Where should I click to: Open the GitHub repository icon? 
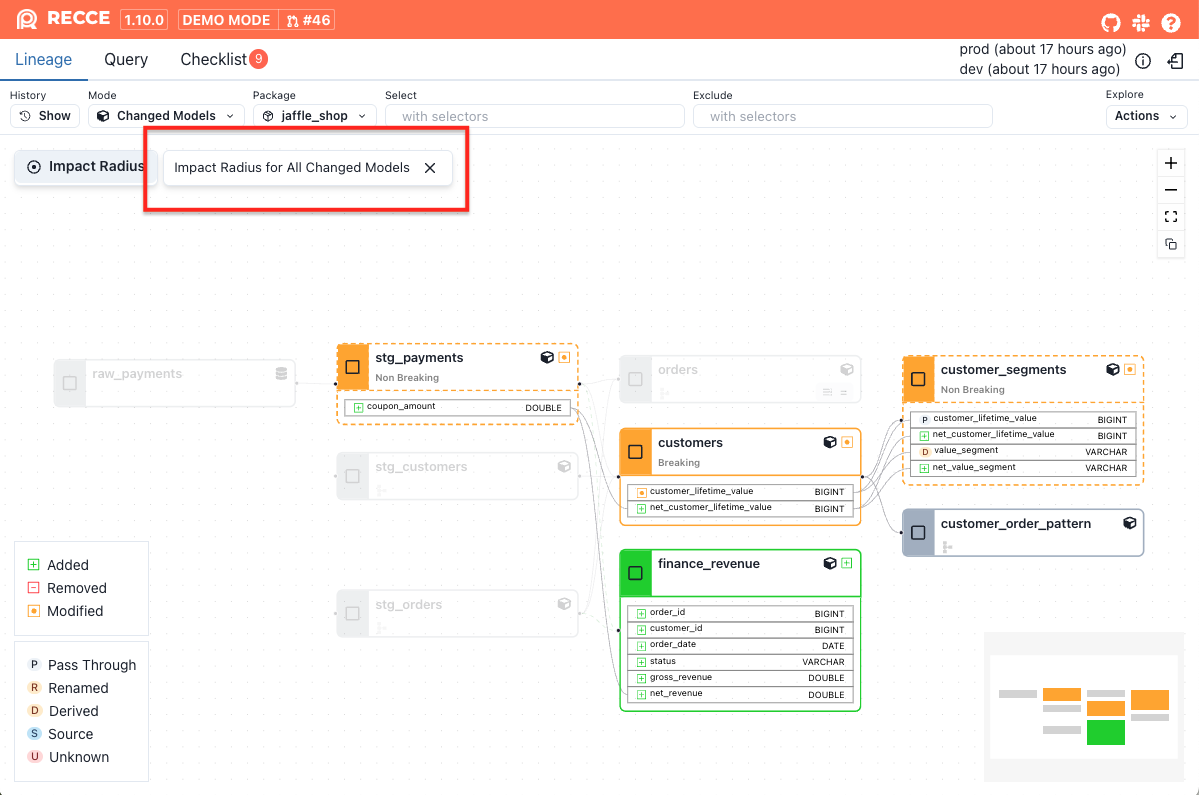coord(1111,21)
